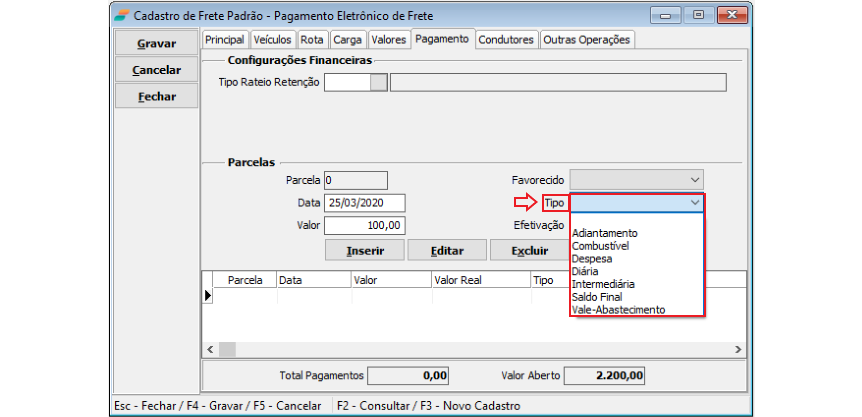Image resolution: width=862 pixels, height=417 pixels.
Task: Choose Combustível in the Tipo list
Action: point(600,246)
